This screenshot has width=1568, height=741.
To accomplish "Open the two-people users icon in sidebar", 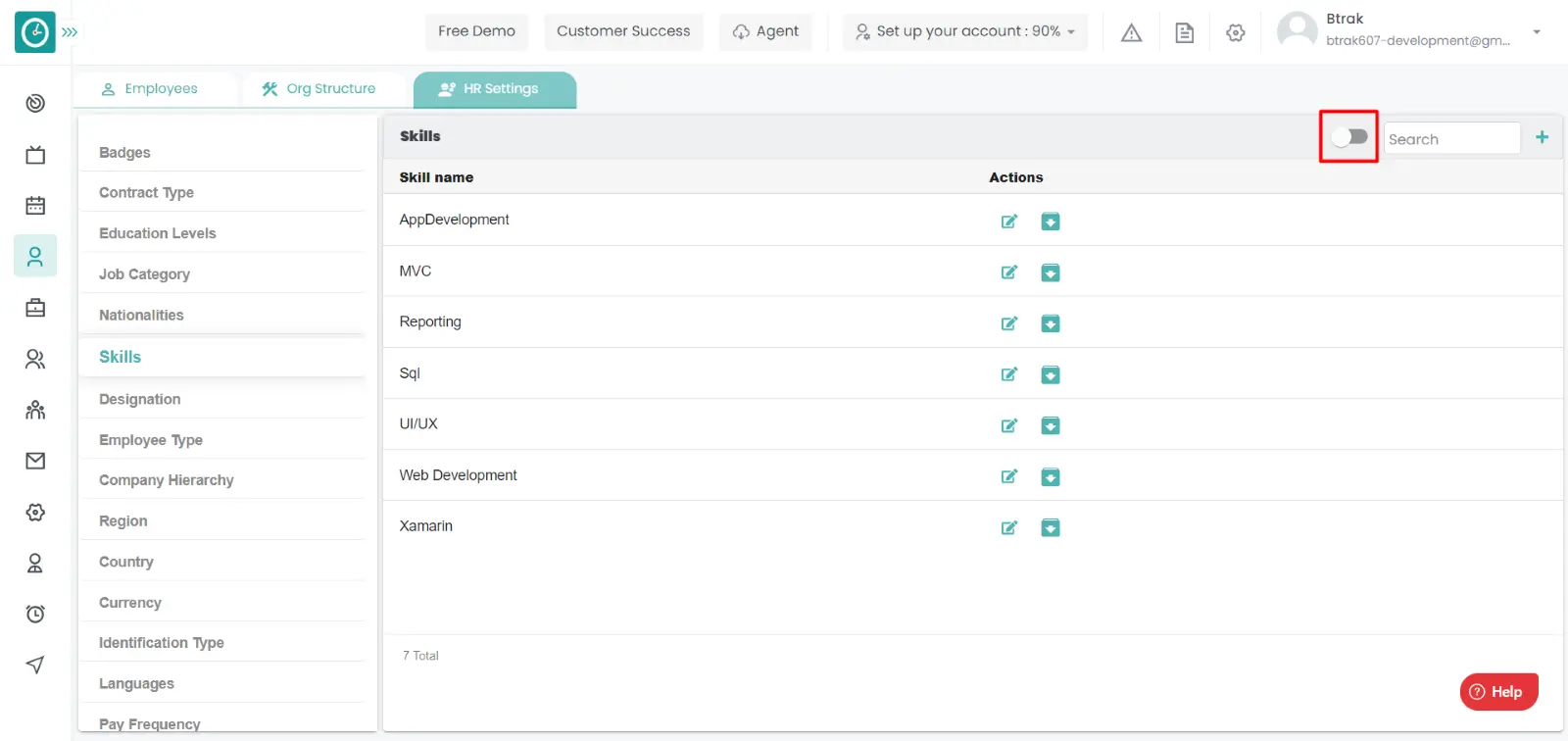I will point(35,359).
